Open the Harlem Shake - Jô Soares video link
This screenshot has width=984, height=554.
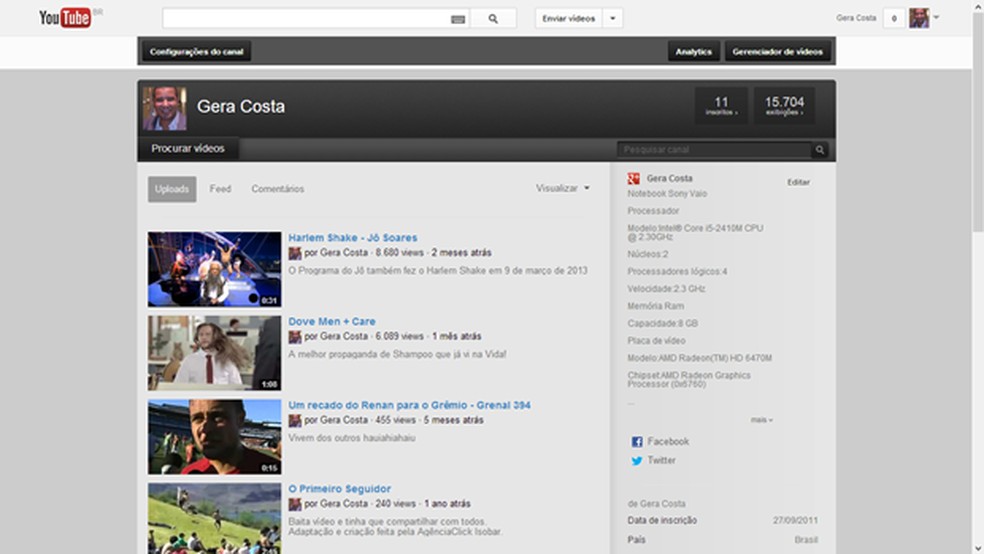(353, 238)
